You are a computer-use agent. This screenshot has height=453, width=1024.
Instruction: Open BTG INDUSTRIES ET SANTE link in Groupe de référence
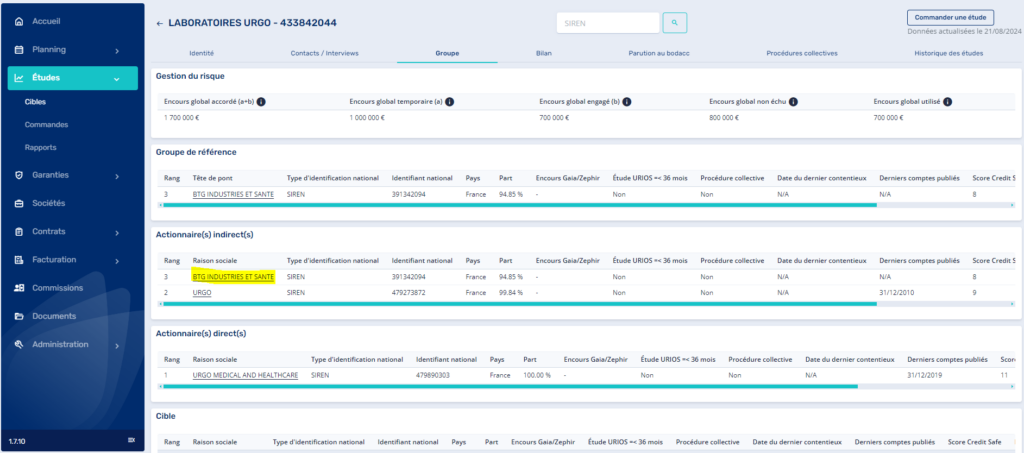[233, 195]
